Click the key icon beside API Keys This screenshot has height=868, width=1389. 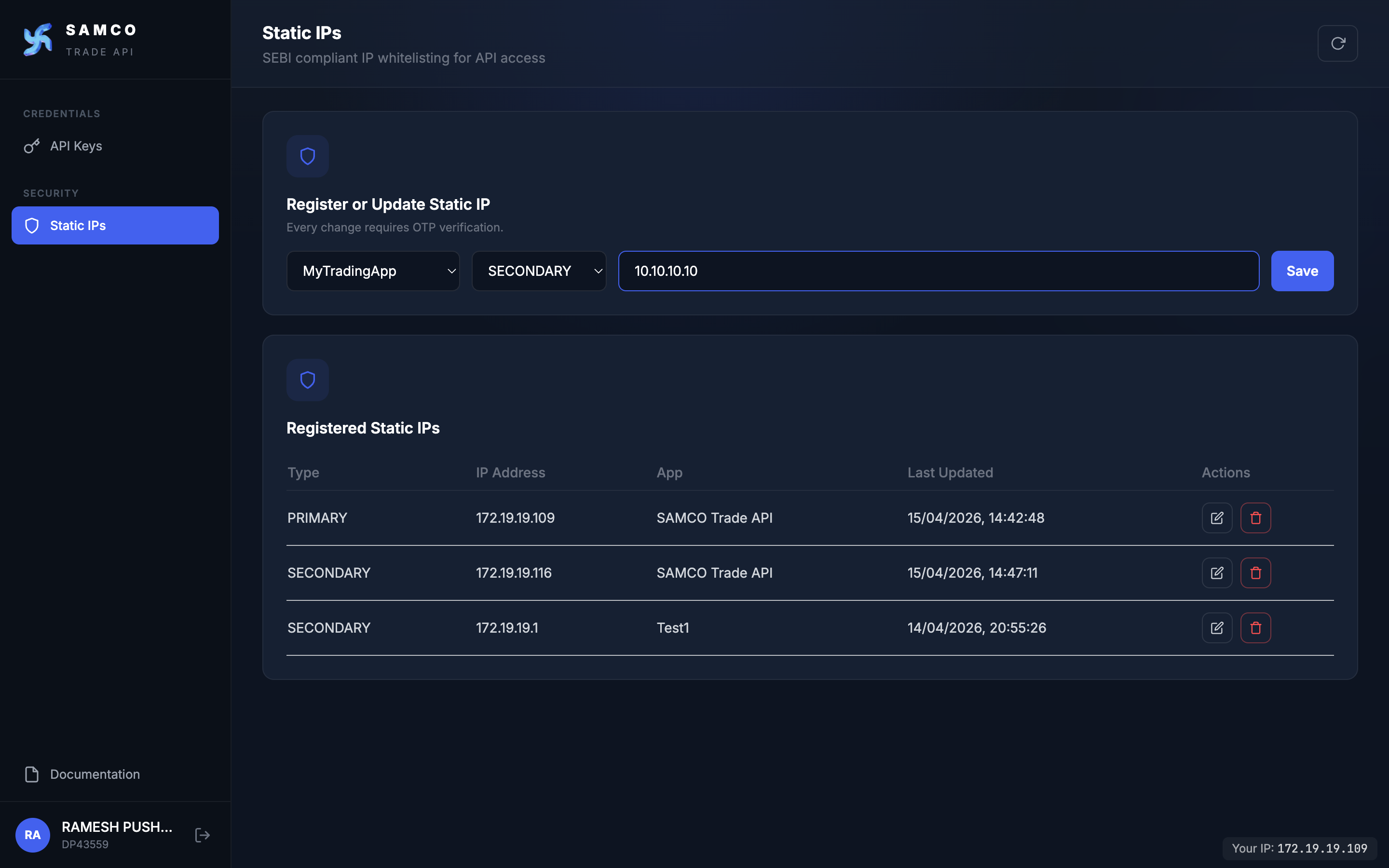[x=31, y=146]
